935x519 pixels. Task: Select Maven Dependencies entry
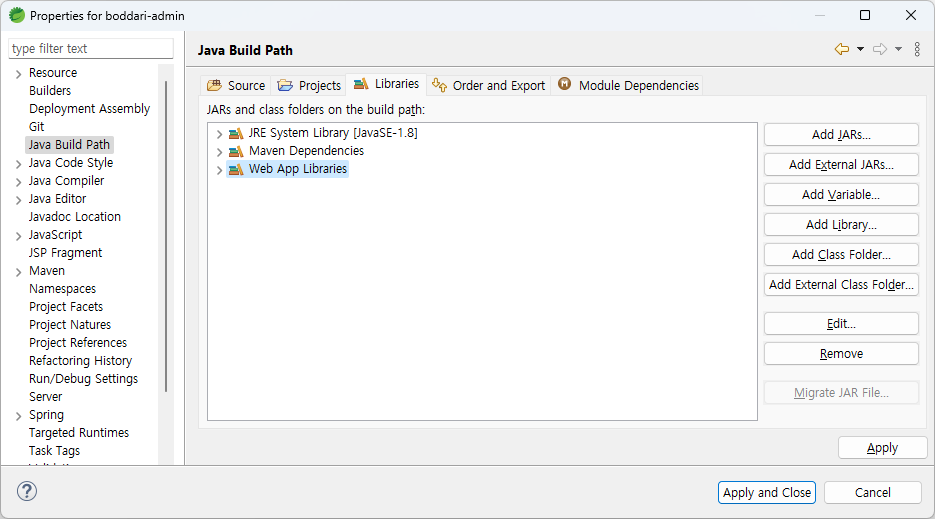point(306,151)
